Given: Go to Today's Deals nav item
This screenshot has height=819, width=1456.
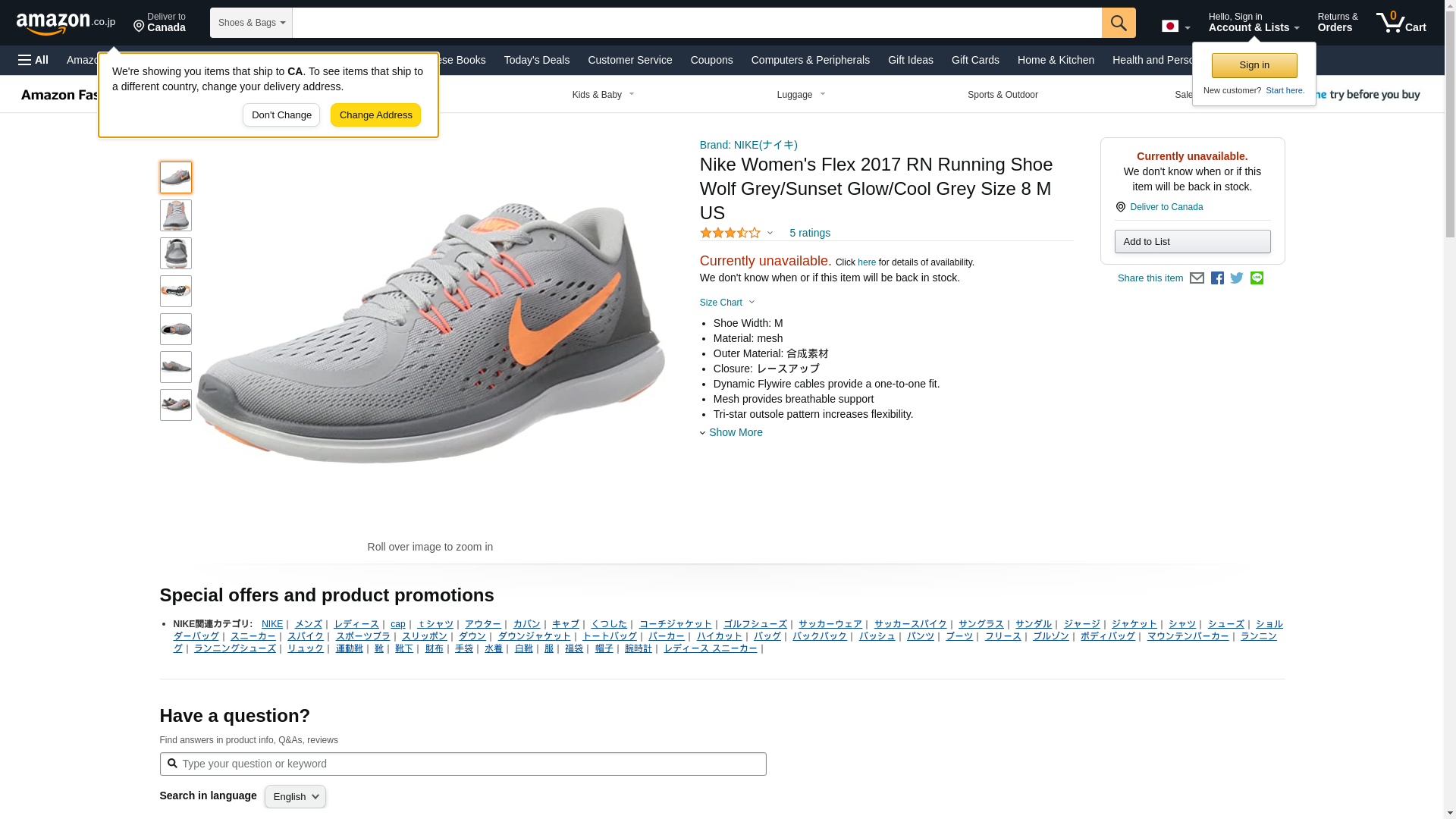Looking at the screenshot, I should click(x=536, y=60).
